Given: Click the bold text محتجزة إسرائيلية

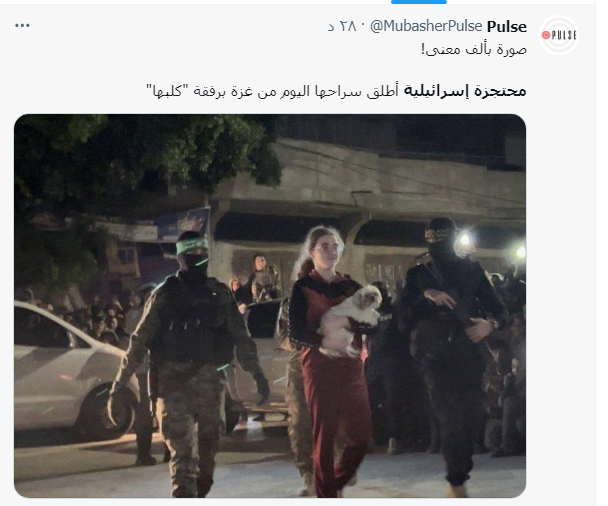Looking at the screenshot, I should point(465,91).
